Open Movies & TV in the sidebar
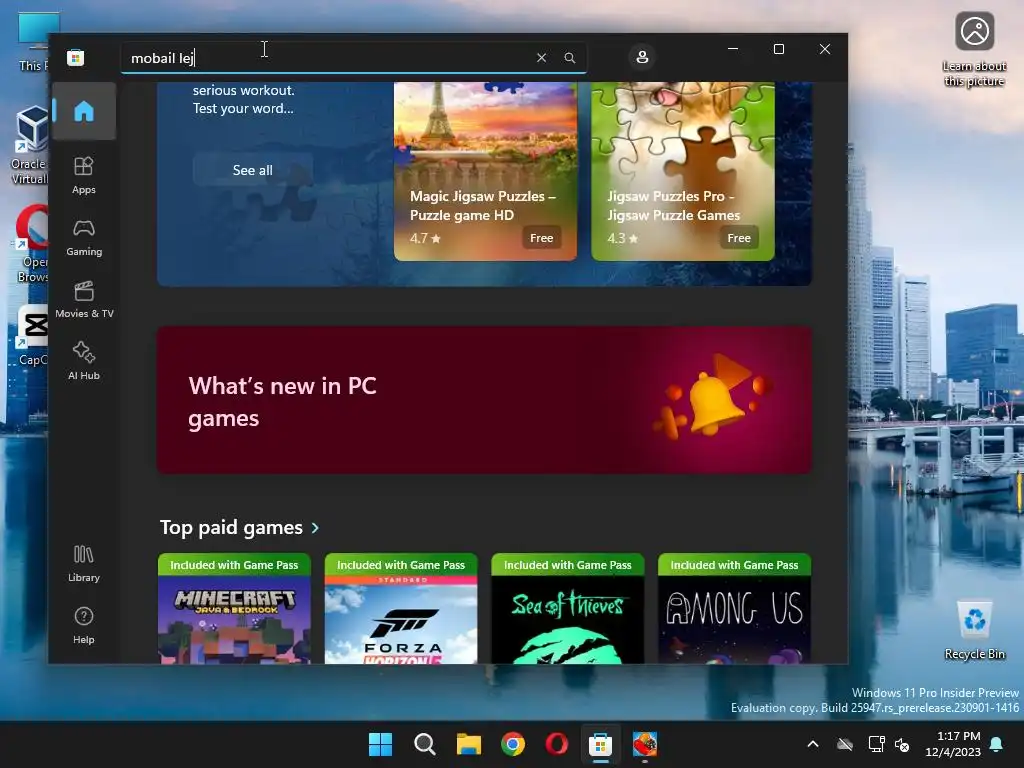 tap(84, 299)
